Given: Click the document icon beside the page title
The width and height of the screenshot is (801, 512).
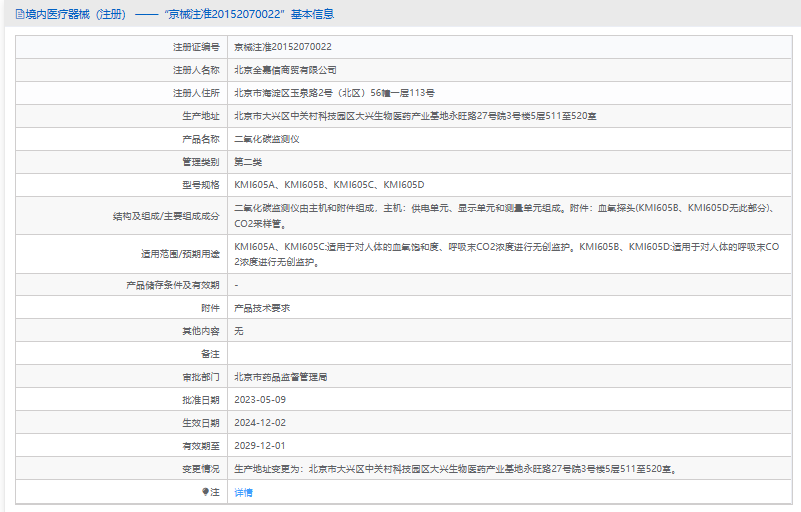Looking at the screenshot, I should [x=20, y=14].
